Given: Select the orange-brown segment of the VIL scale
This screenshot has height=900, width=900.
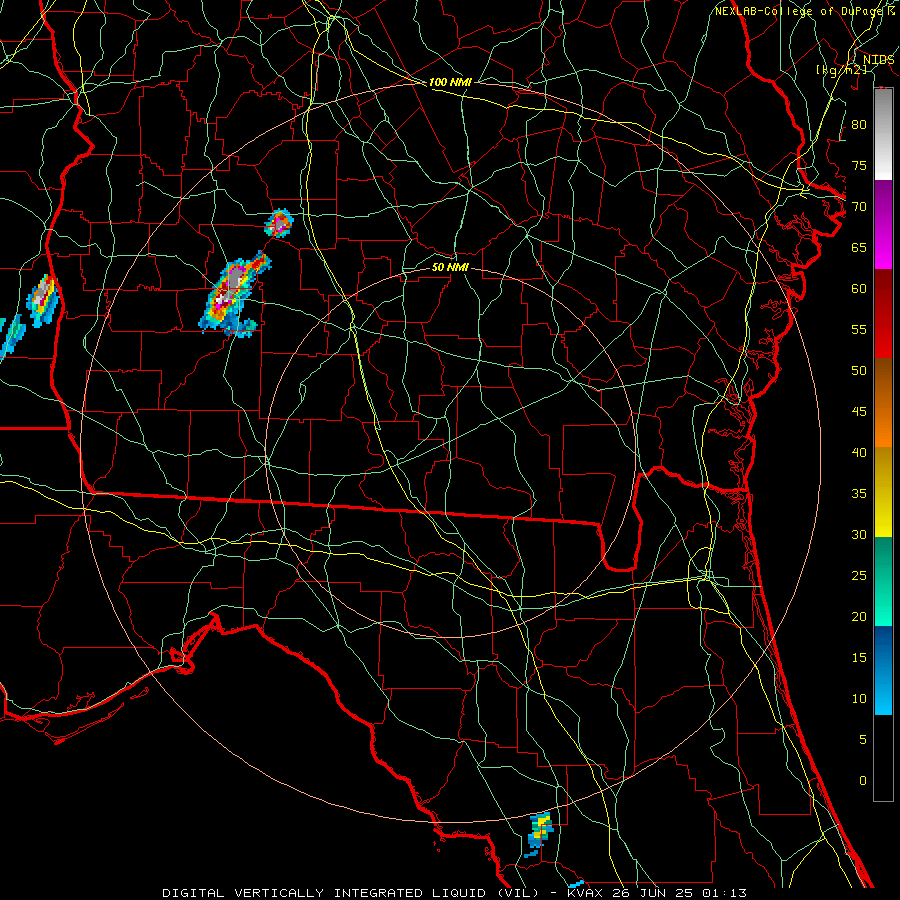Looking at the screenshot, I should click(x=883, y=402).
